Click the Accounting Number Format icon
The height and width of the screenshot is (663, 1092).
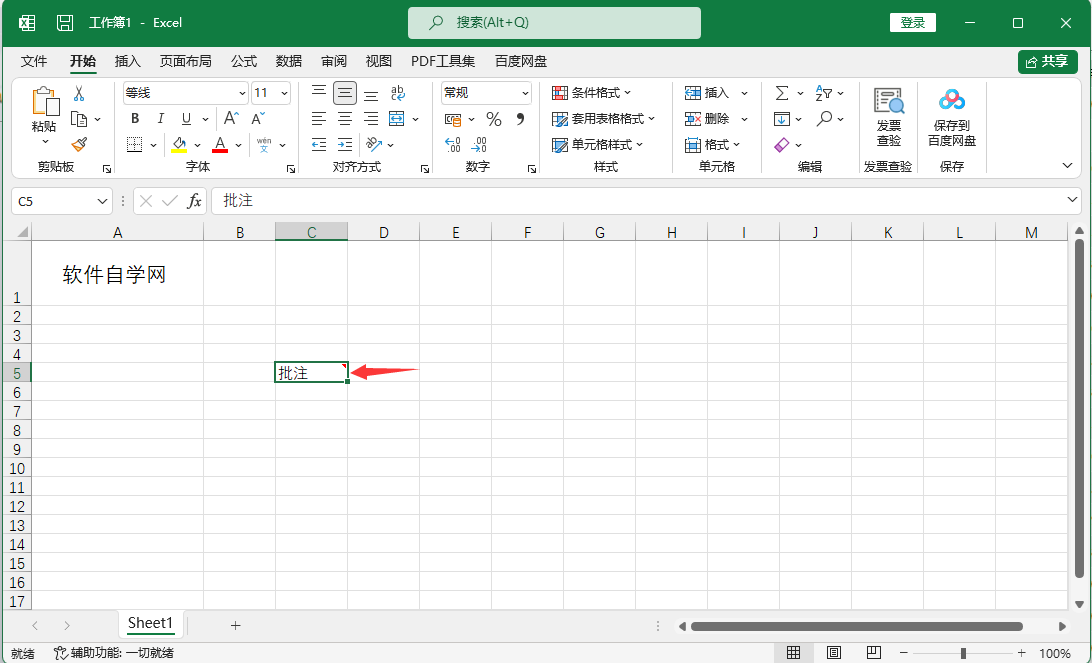pos(453,119)
